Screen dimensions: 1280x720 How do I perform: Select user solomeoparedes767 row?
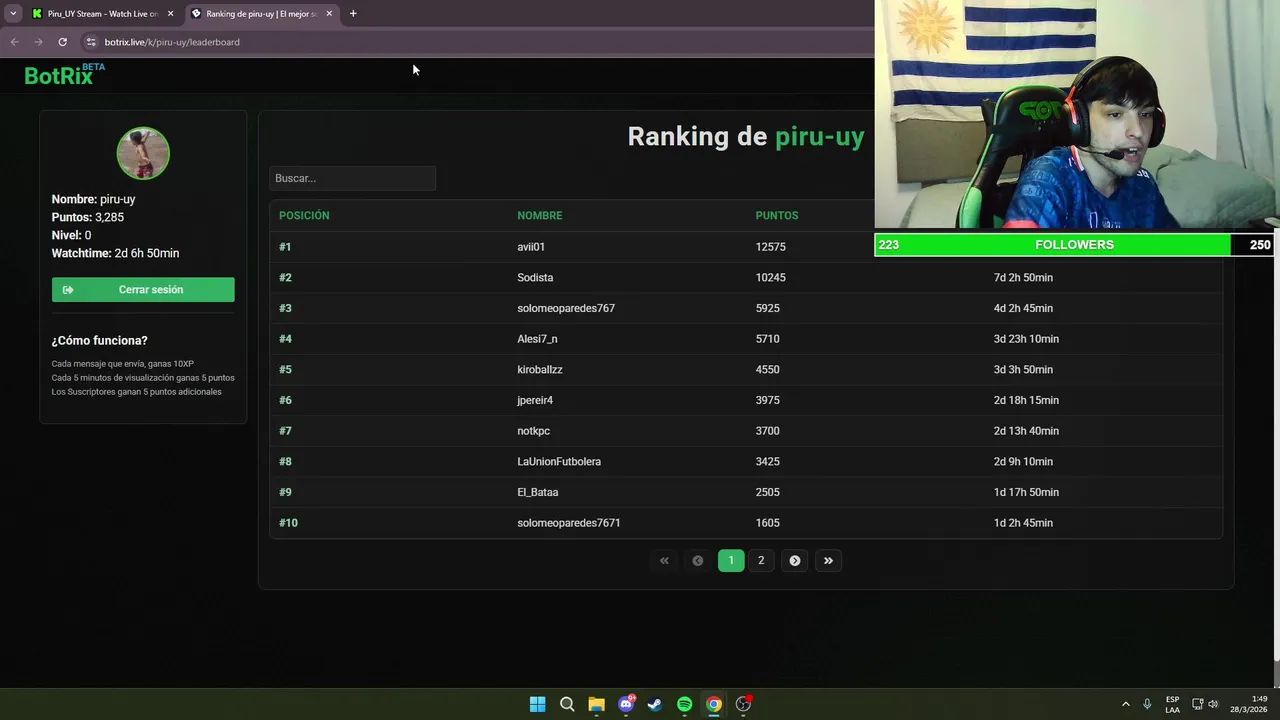[x=746, y=308]
